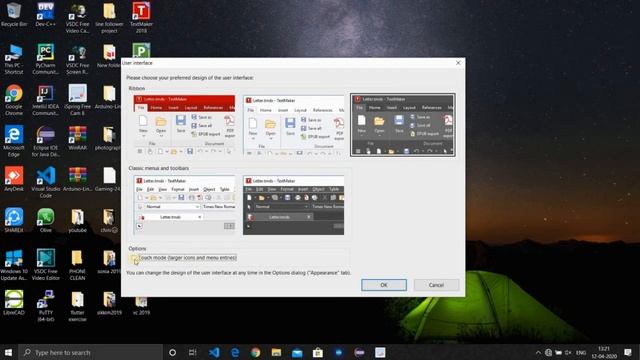Image resolution: width=640 pixels, height=360 pixels.
Task: Open the Action Center notifications icon
Action: click(628, 352)
